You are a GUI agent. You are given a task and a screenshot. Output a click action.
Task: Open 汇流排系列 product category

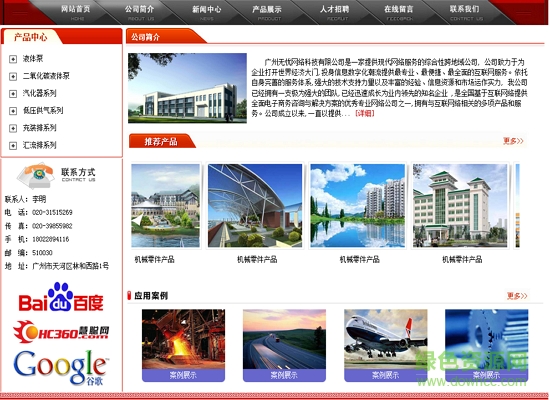tap(39, 145)
